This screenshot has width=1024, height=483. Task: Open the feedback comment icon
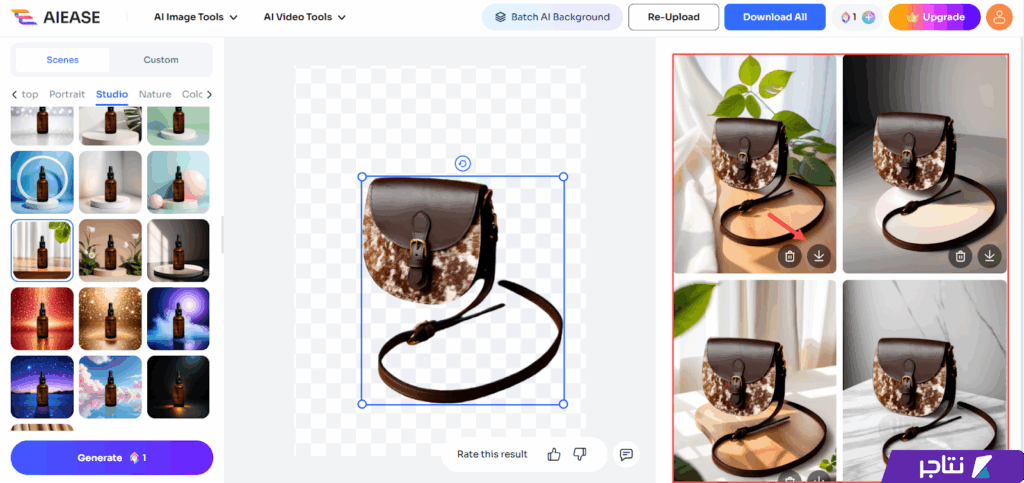pos(626,454)
